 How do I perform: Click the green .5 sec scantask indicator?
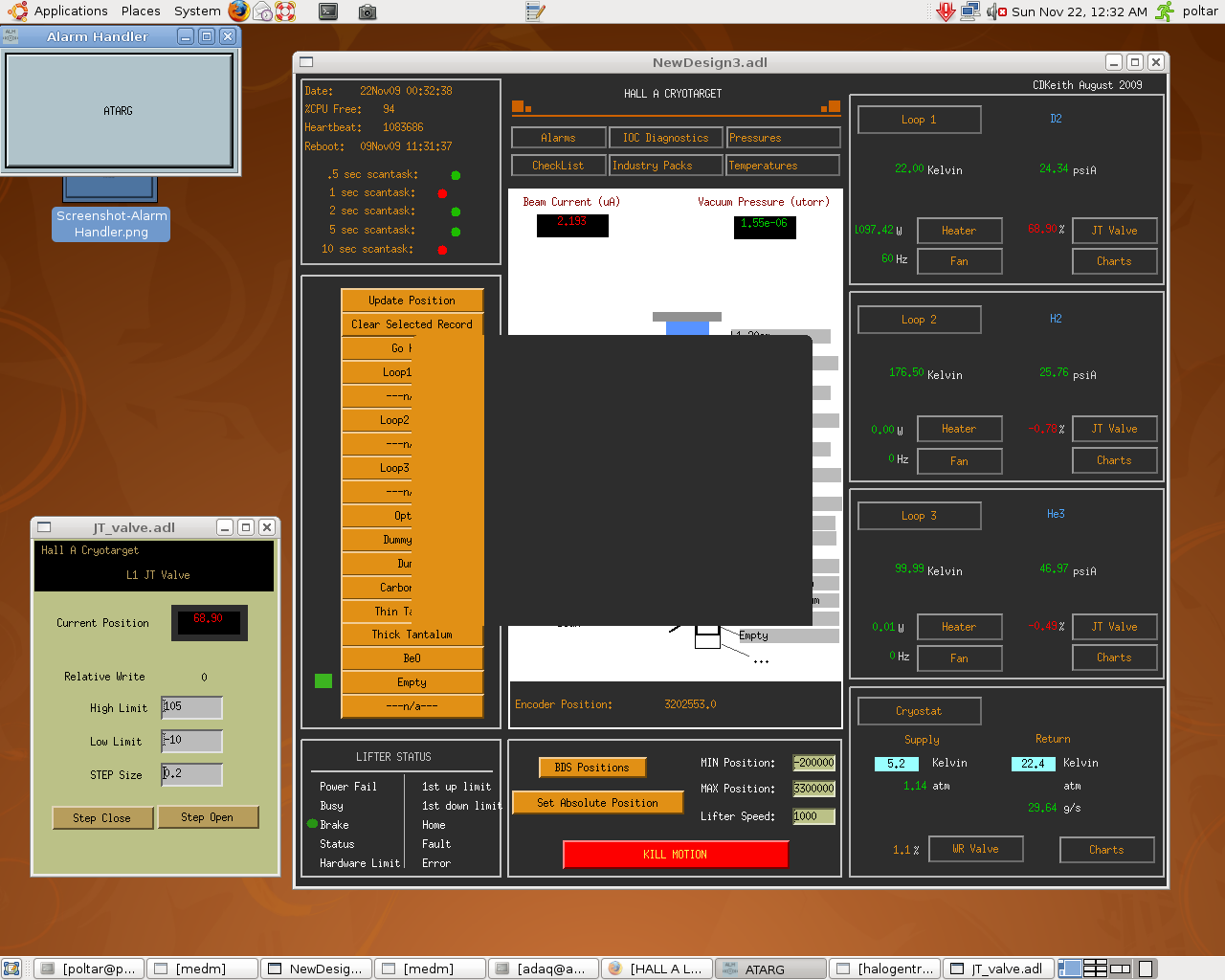coord(456,175)
